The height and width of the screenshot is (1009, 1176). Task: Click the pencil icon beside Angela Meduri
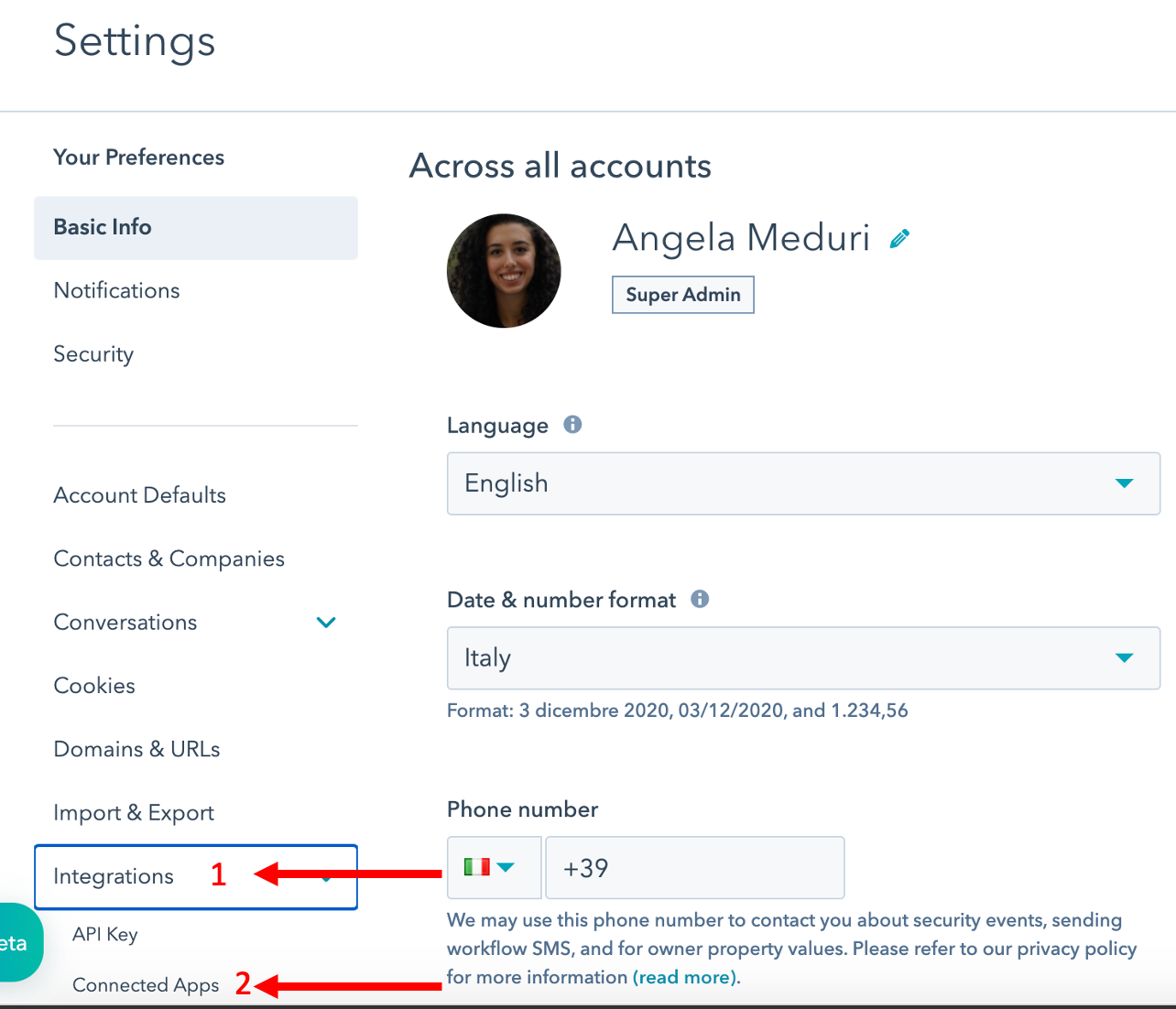899,239
